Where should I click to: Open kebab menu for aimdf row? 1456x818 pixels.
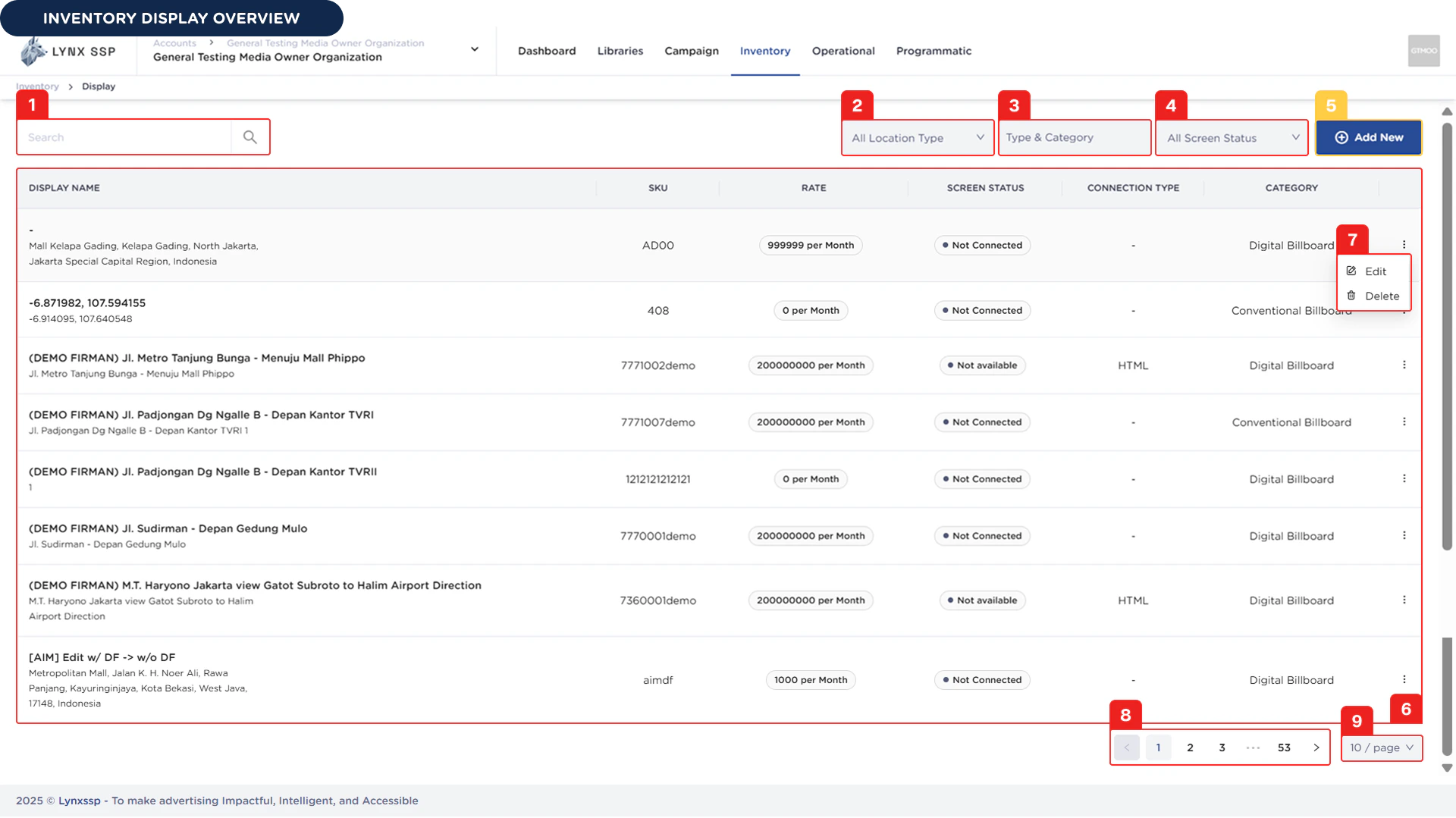1404,679
